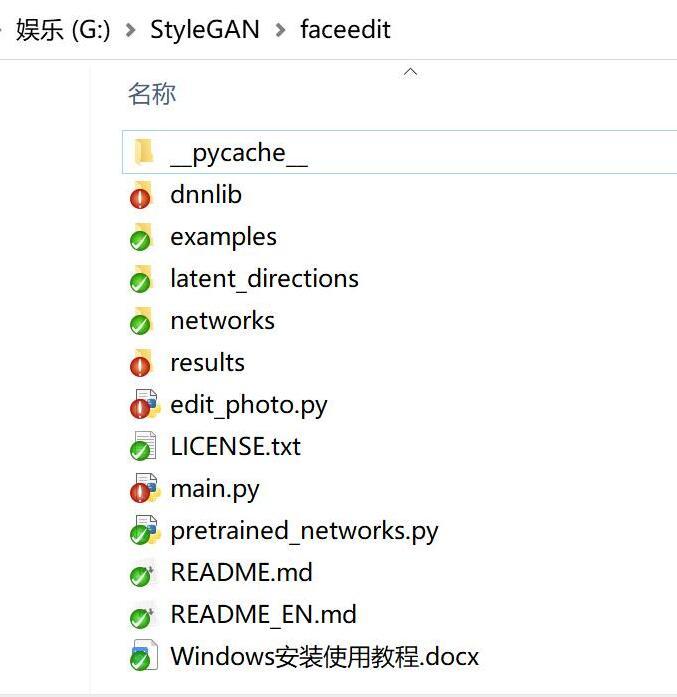
Task: Click the pretrained_networks.py file icon
Action: (144, 529)
